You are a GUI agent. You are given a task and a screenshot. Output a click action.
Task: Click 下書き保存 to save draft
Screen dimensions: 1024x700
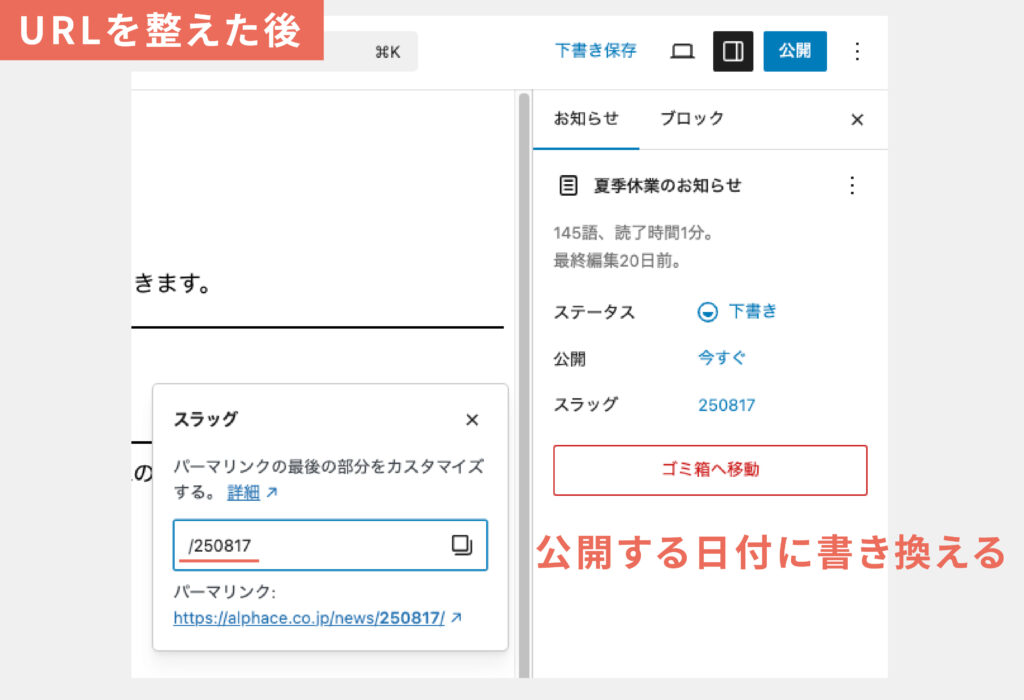click(596, 51)
